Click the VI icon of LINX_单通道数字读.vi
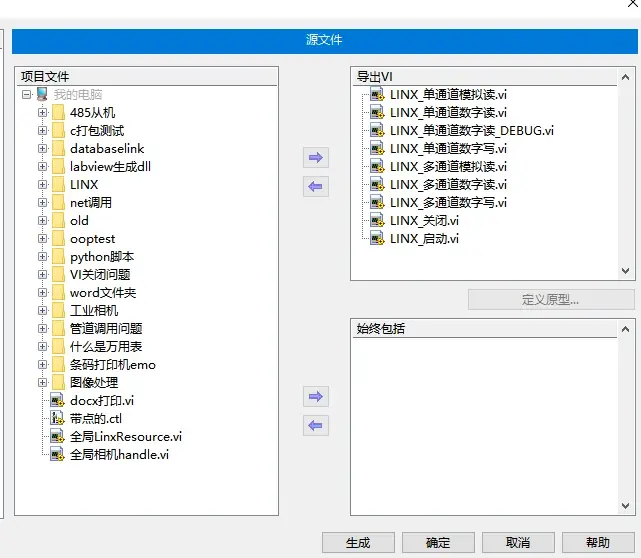Viewport: 641px width, 558px height. (x=377, y=112)
